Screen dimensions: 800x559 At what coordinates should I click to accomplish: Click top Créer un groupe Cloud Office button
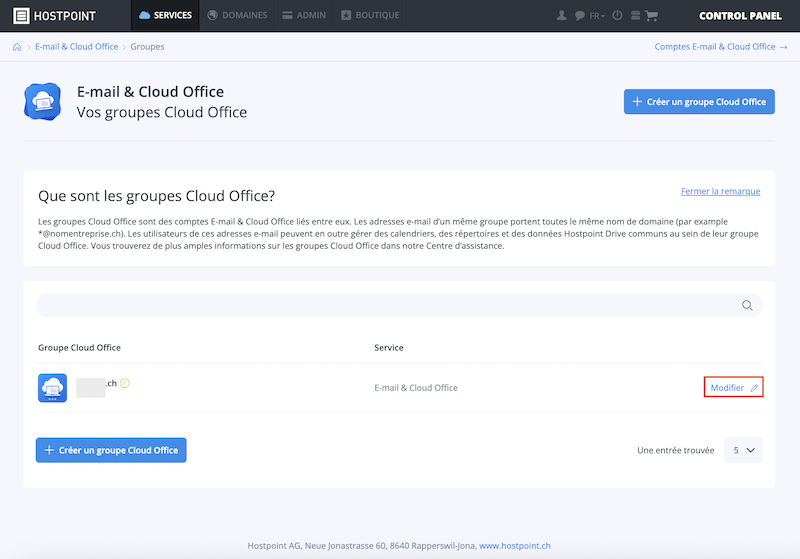point(699,101)
